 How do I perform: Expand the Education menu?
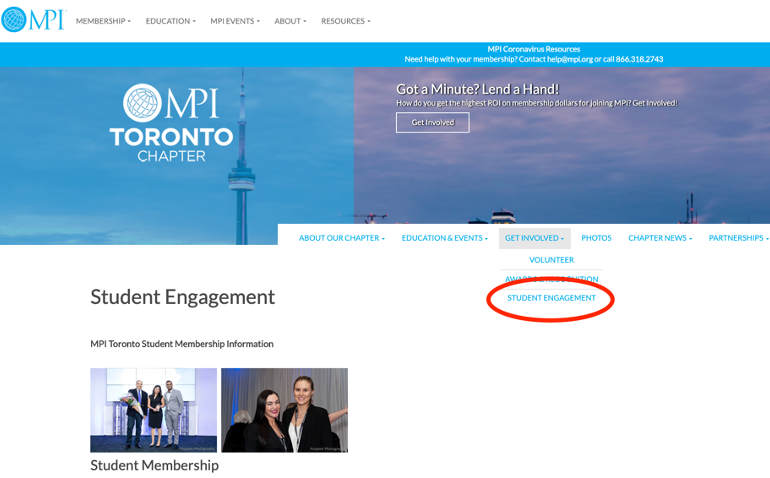pos(170,21)
